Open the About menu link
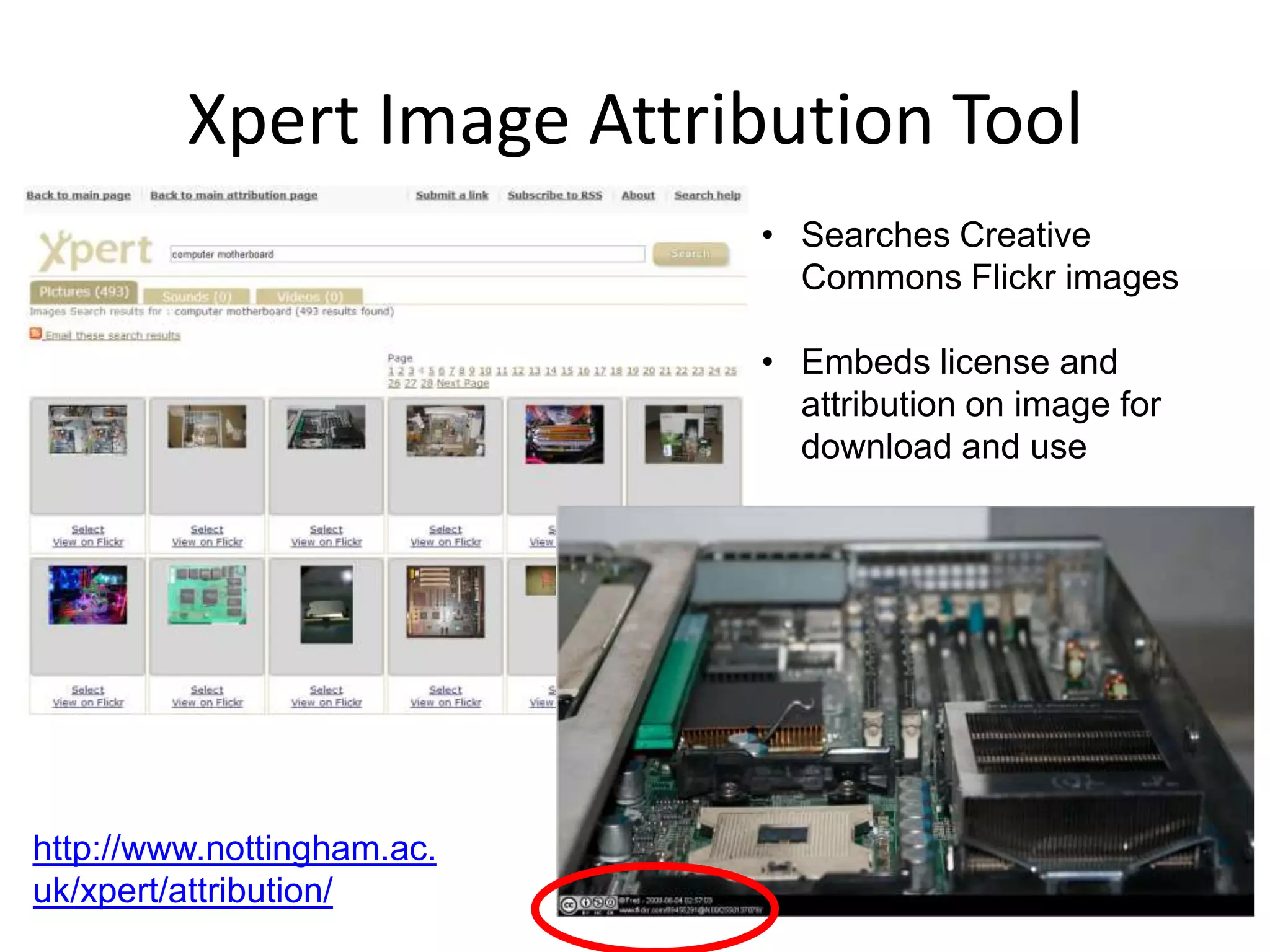The height and width of the screenshot is (952, 1270). (x=638, y=195)
